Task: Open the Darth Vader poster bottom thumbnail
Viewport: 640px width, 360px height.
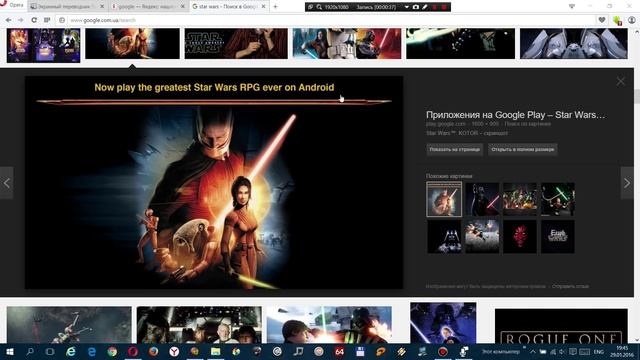Action: (x=443, y=323)
